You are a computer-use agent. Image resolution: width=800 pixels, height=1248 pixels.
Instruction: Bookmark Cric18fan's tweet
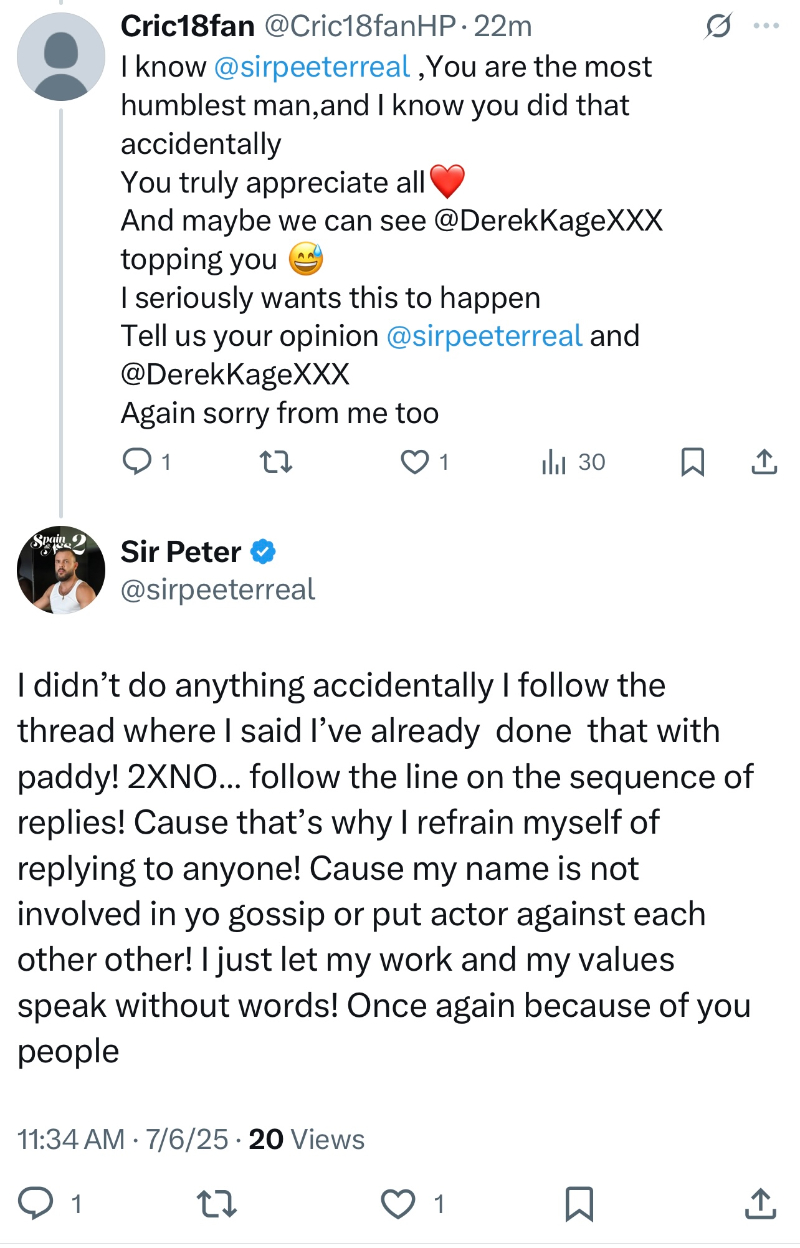692,461
